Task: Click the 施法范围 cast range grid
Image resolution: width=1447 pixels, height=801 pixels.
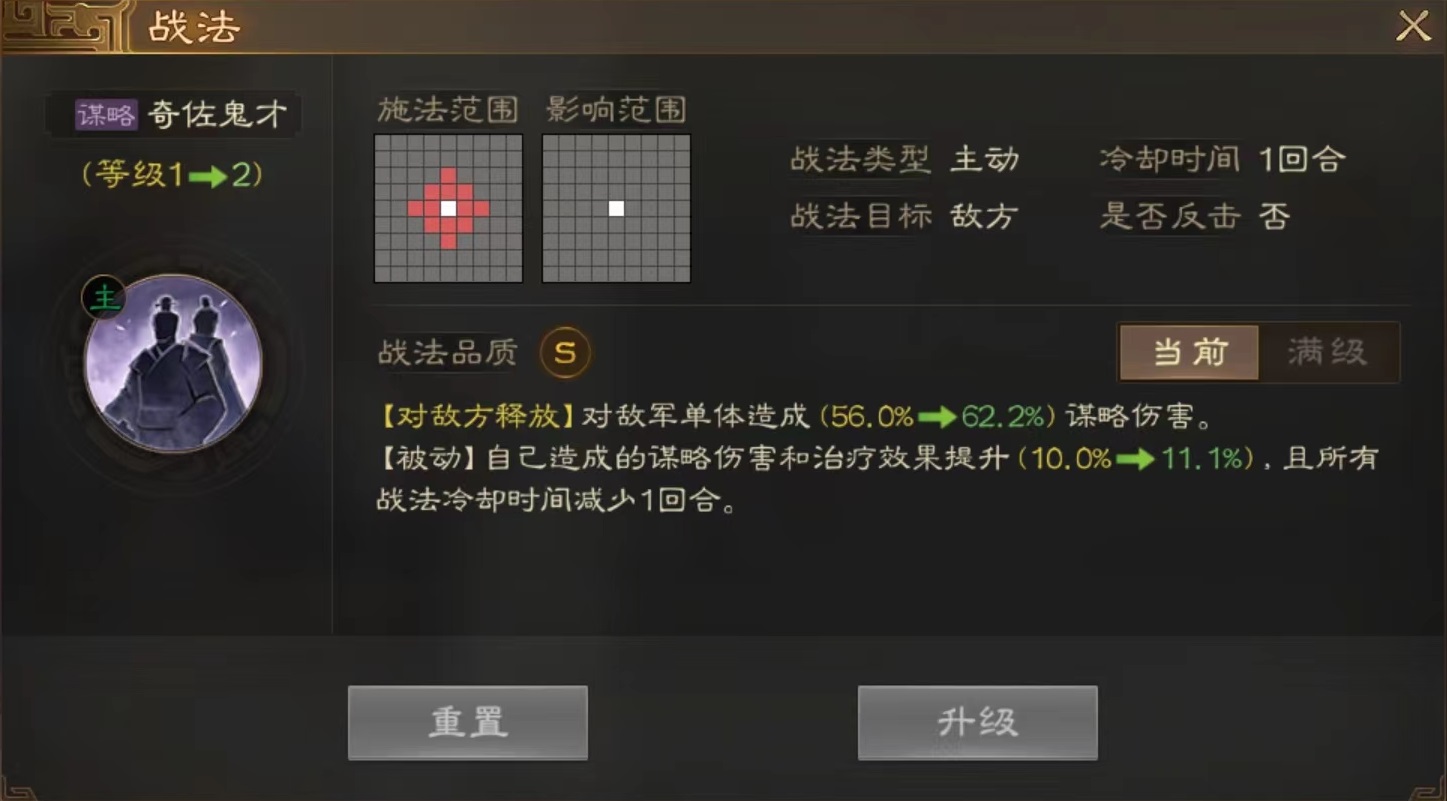Action: [x=448, y=208]
